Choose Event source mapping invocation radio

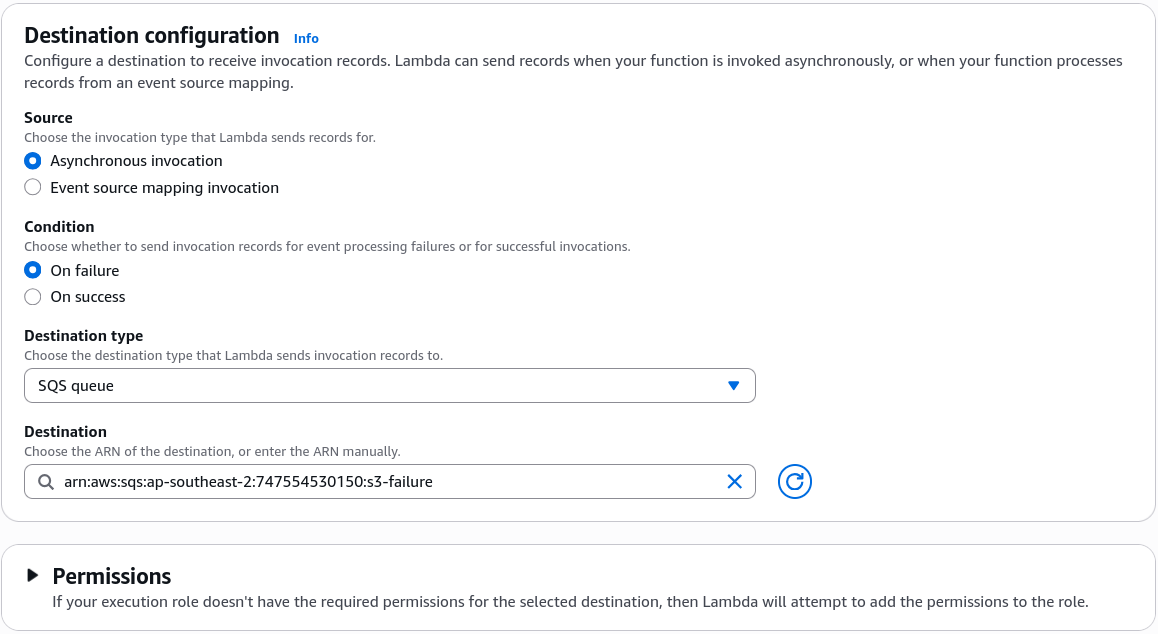pyautogui.click(x=32, y=188)
